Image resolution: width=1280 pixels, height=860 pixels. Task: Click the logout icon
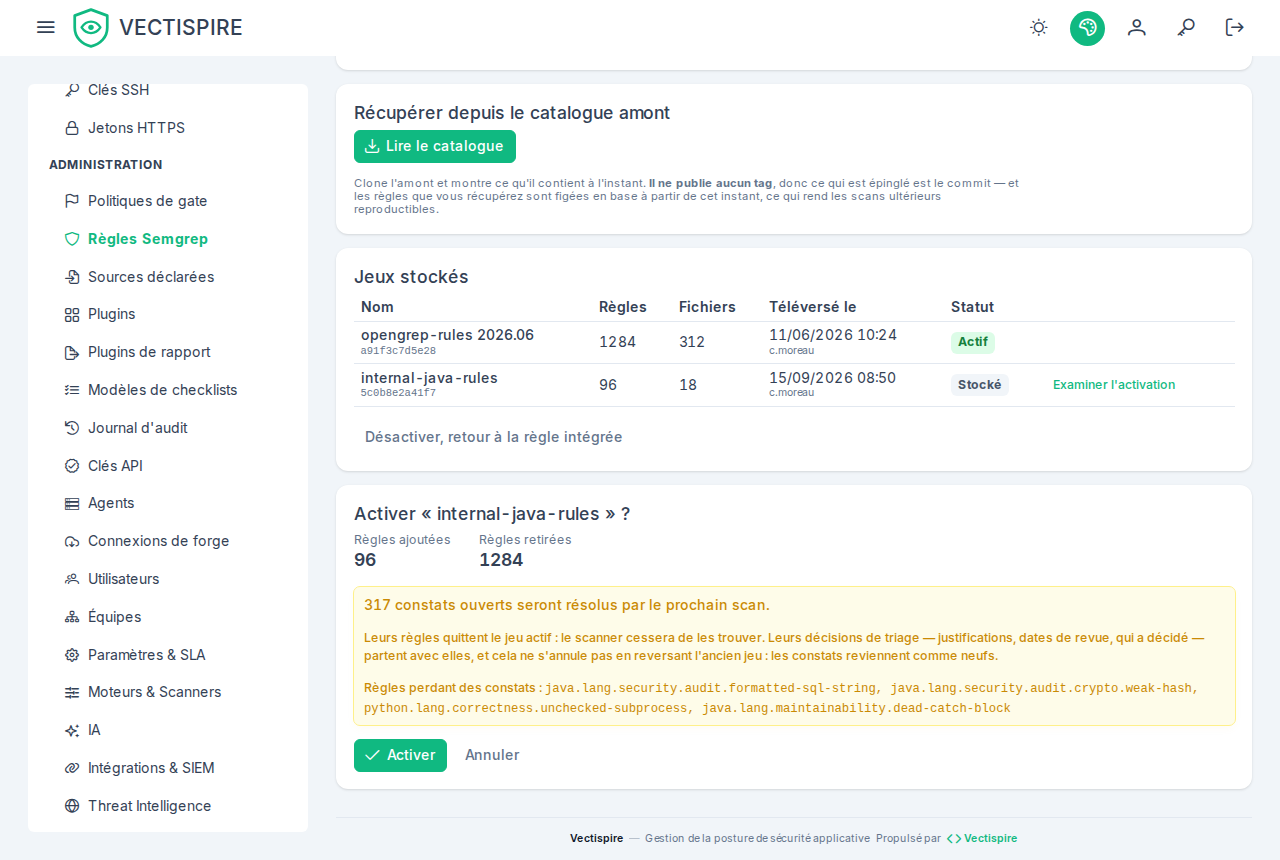(x=1235, y=27)
